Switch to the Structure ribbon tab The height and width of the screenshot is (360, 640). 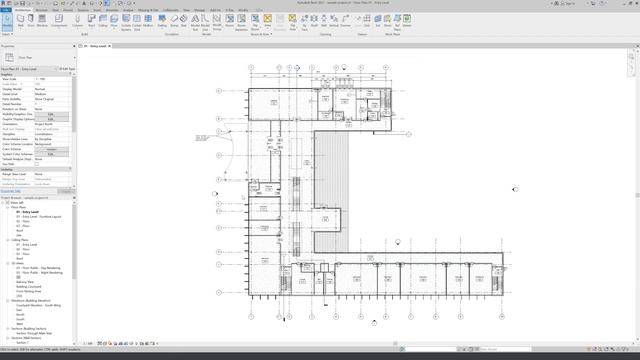point(41,10)
